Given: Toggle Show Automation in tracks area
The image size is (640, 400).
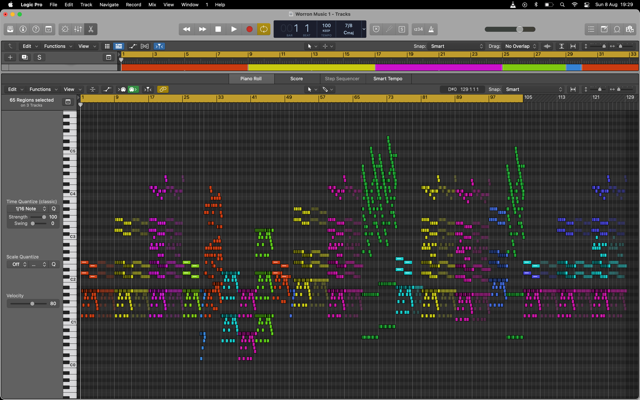Looking at the screenshot, I should pos(132,46).
